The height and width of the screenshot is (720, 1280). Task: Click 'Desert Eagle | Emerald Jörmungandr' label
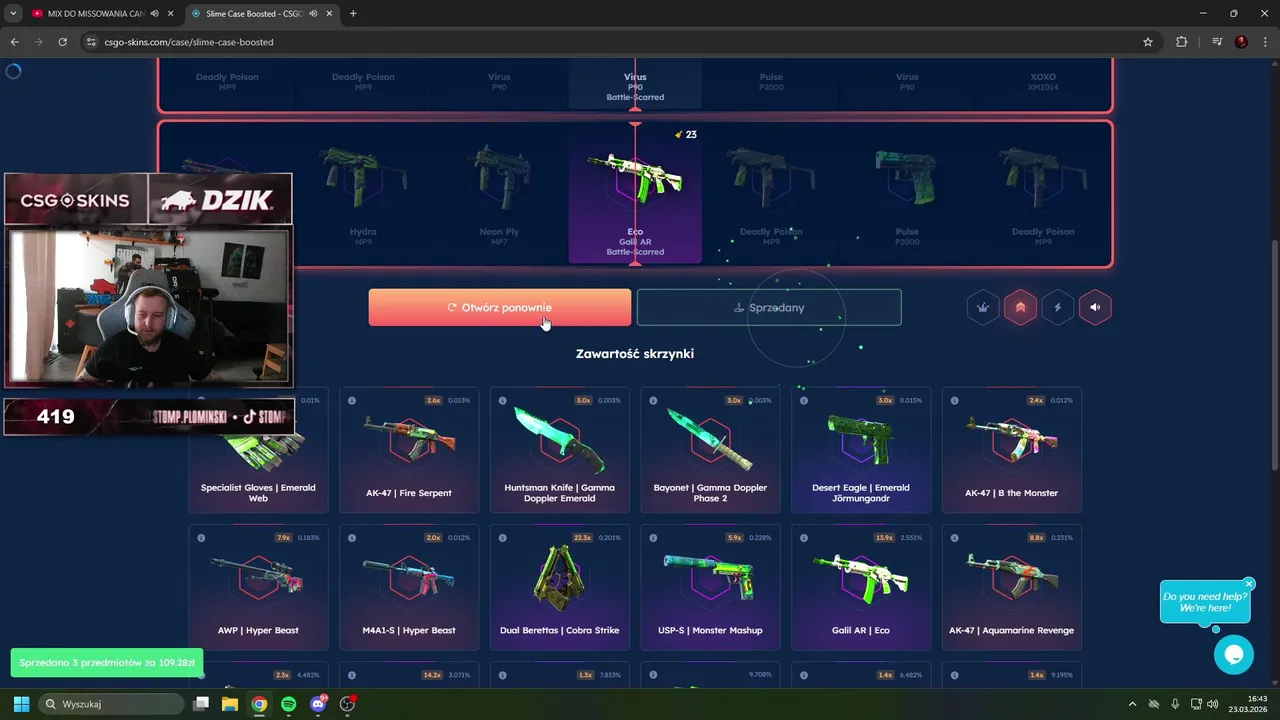861,493
